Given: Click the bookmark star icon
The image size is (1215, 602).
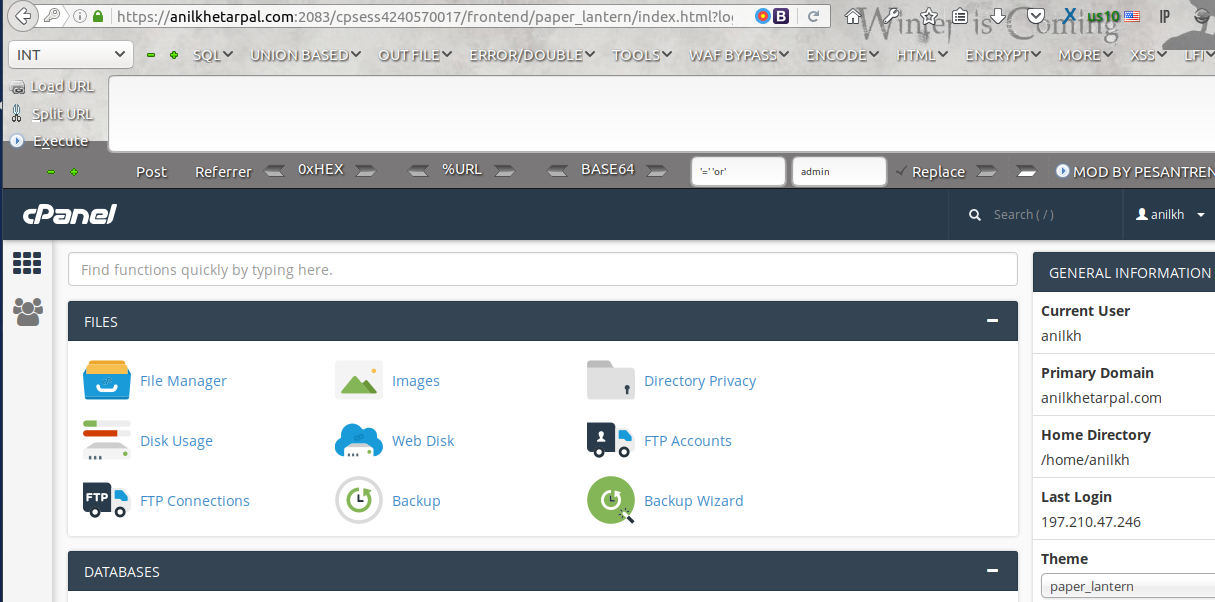Looking at the screenshot, I should [929, 16].
